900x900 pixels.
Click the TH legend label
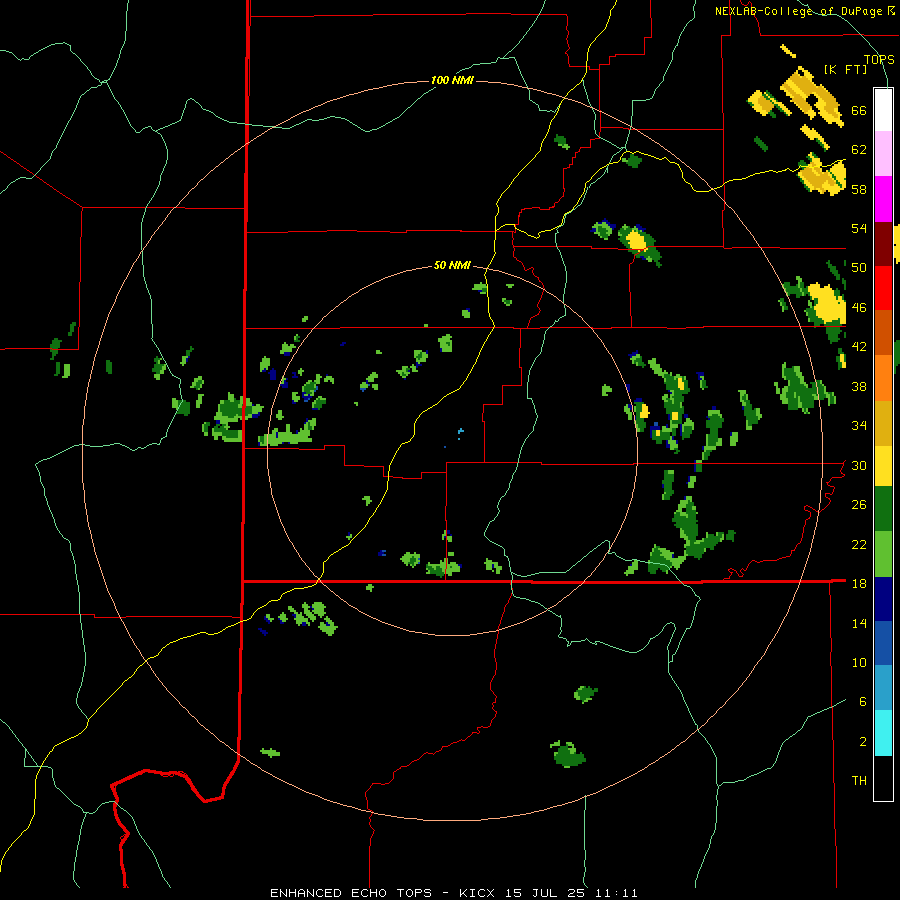(859, 781)
